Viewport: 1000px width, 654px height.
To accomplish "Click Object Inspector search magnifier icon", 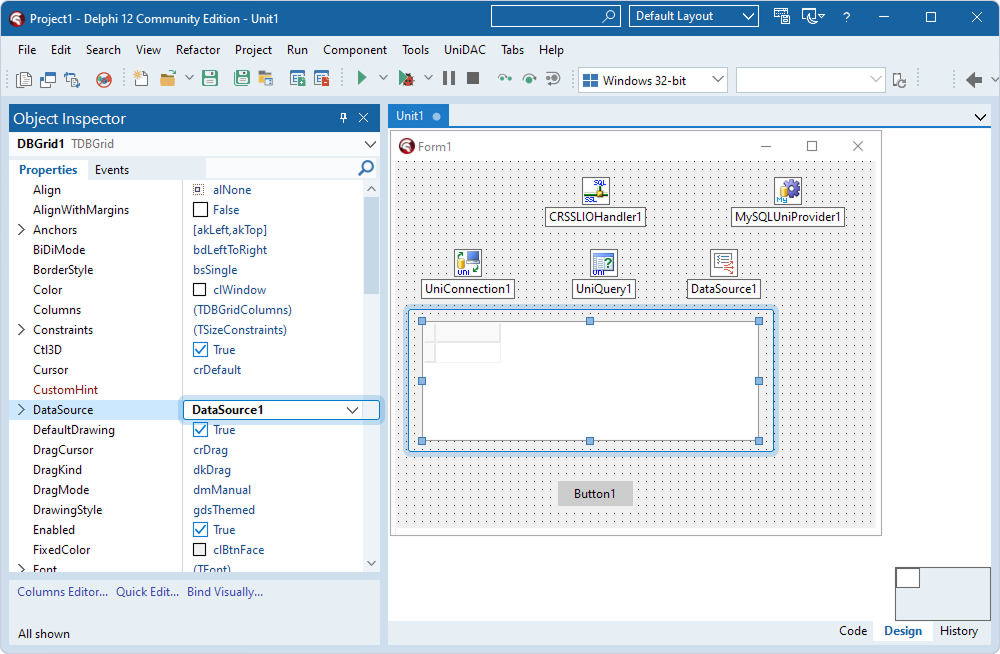I will [366, 168].
